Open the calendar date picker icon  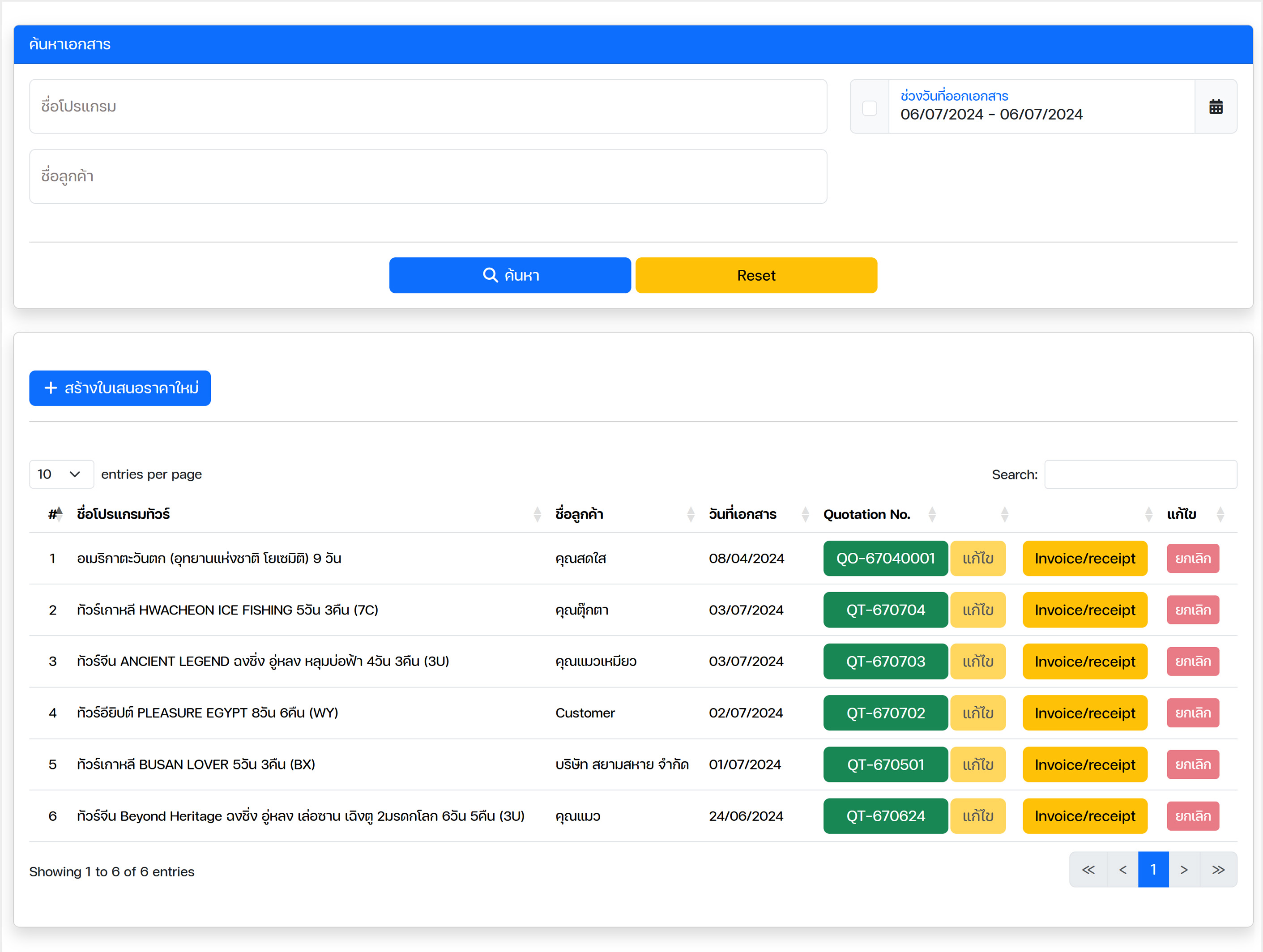1215,107
